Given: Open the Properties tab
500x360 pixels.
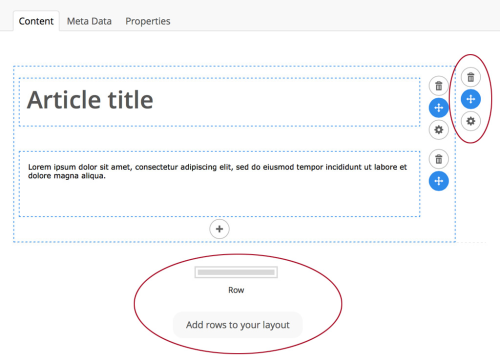Looking at the screenshot, I should coord(148,21).
